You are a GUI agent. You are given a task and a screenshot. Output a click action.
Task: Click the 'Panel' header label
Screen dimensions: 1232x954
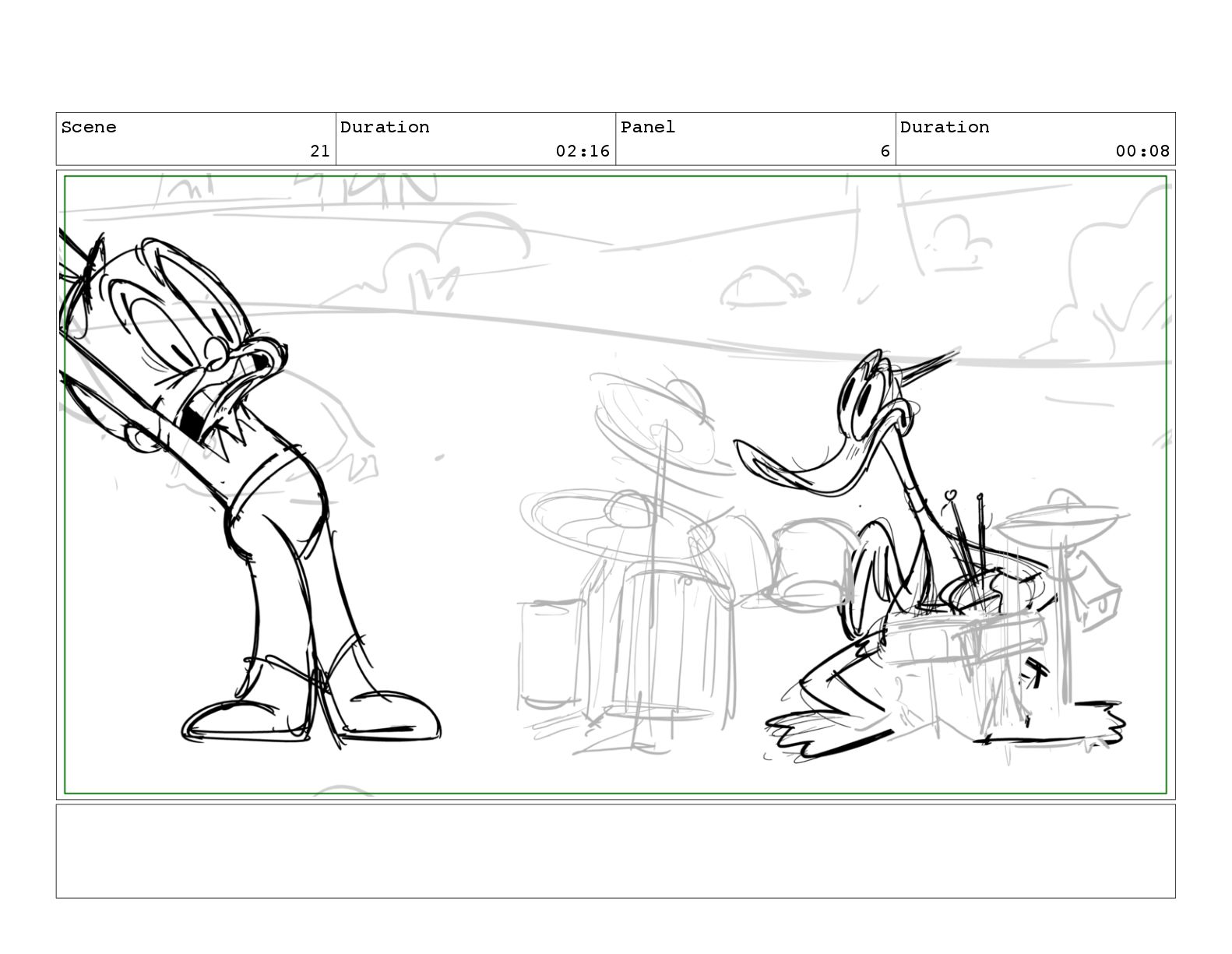pyautogui.click(x=648, y=127)
